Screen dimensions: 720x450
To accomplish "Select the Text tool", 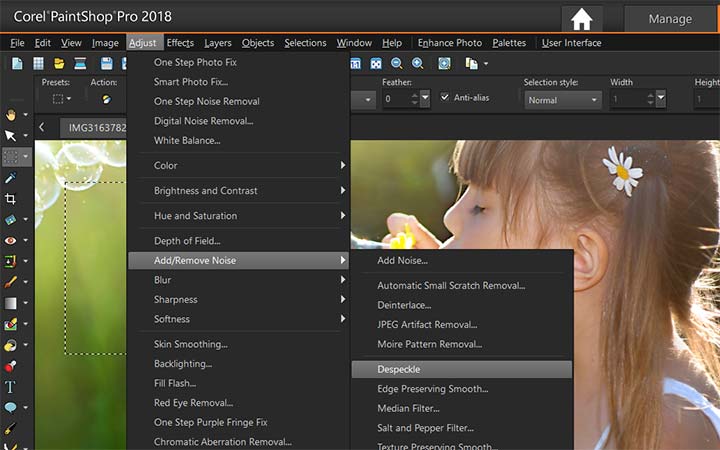I will (11, 387).
